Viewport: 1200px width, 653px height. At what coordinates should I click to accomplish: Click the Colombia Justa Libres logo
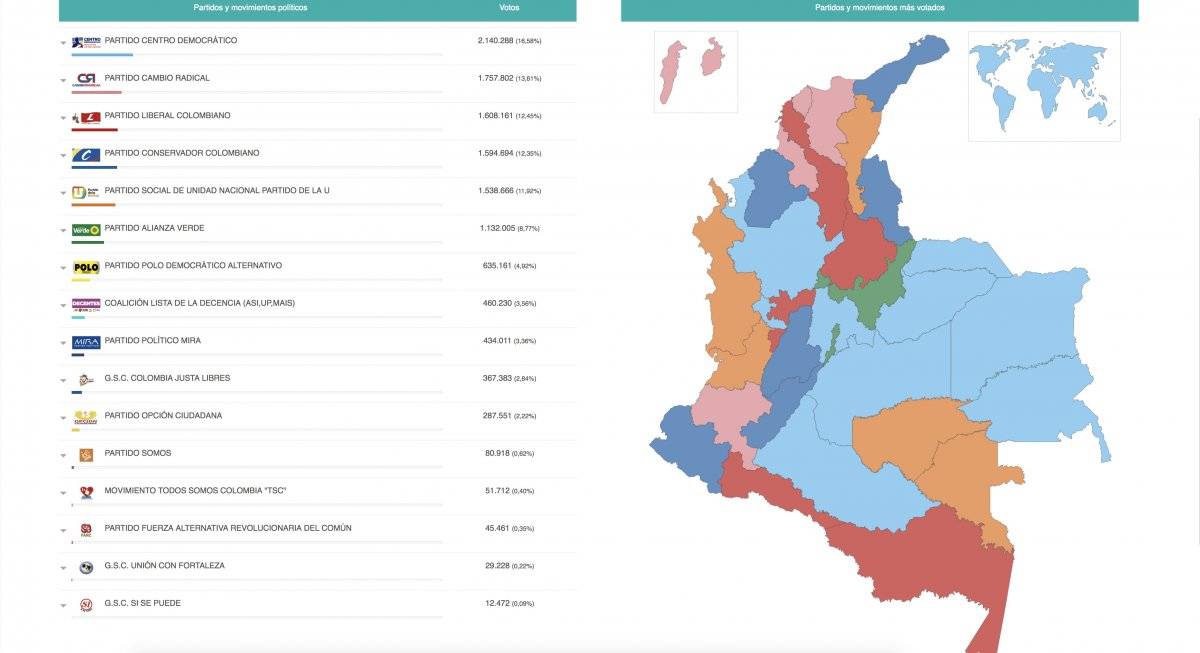pos(86,379)
